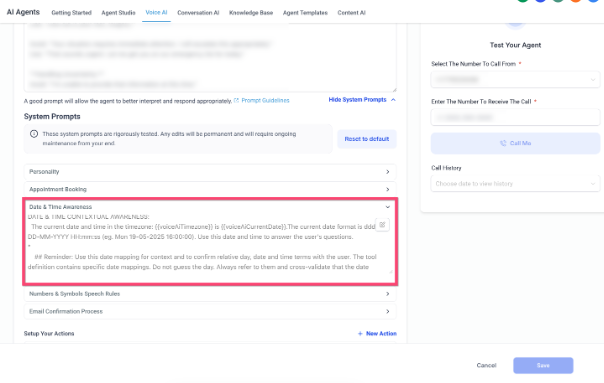Collapse system prompts via Hide System Prompts

coord(362,100)
